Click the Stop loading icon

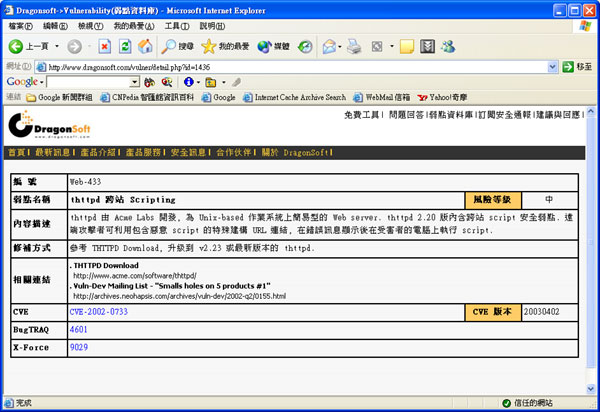click(104, 46)
